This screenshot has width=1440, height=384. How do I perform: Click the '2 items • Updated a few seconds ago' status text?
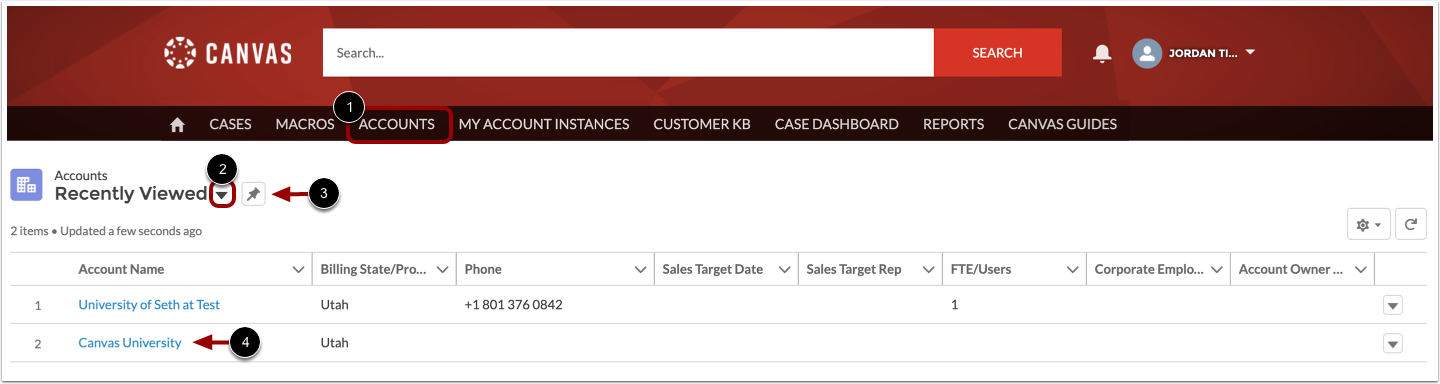pos(106,231)
